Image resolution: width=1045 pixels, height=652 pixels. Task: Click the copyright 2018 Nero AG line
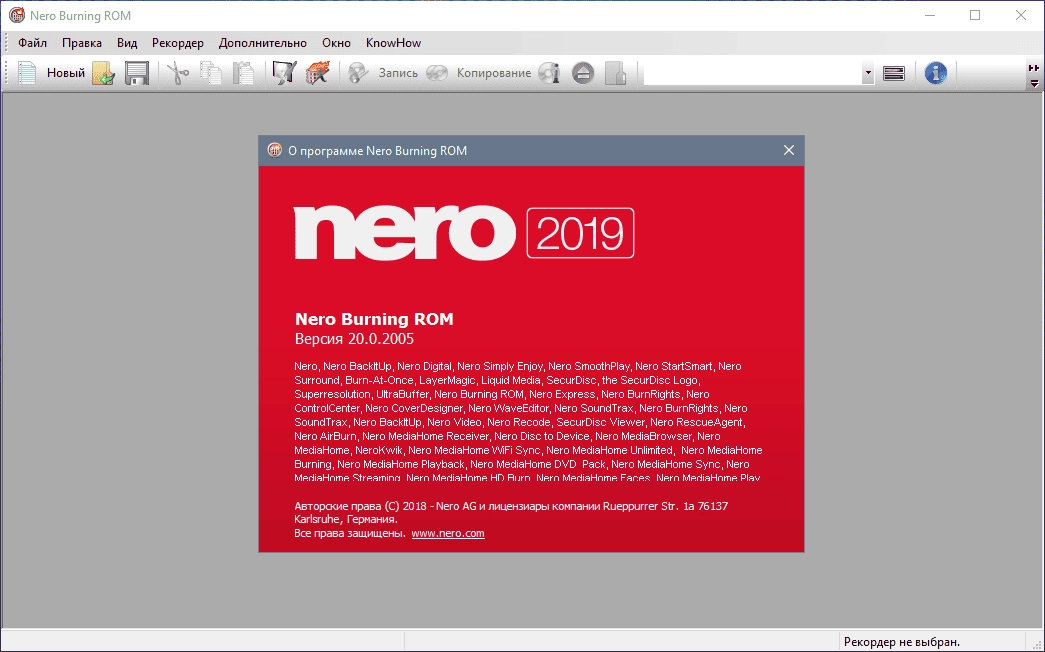click(x=511, y=506)
